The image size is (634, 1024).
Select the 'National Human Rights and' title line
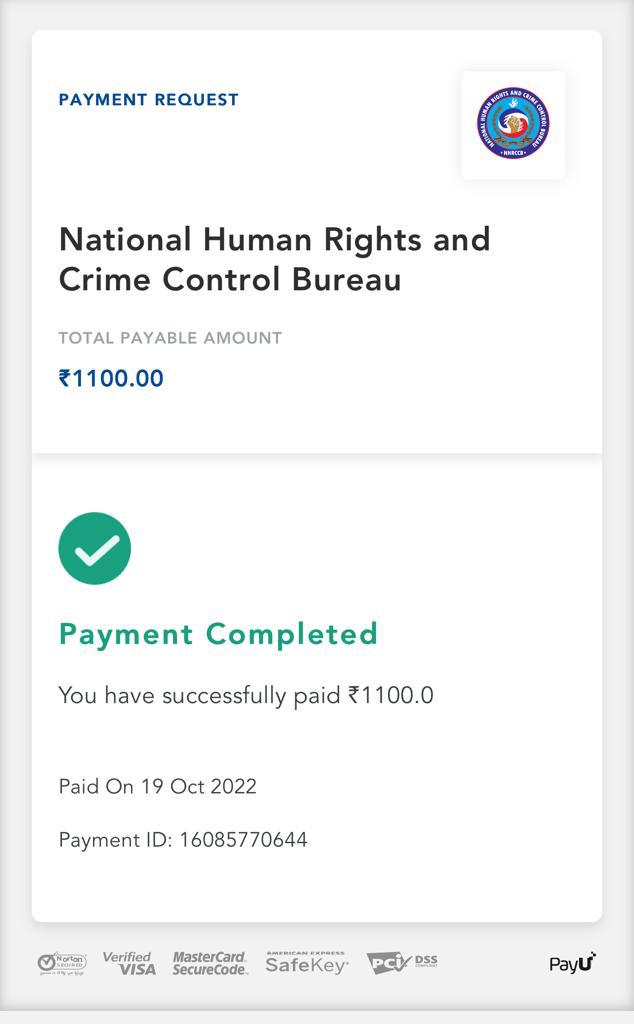(274, 240)
